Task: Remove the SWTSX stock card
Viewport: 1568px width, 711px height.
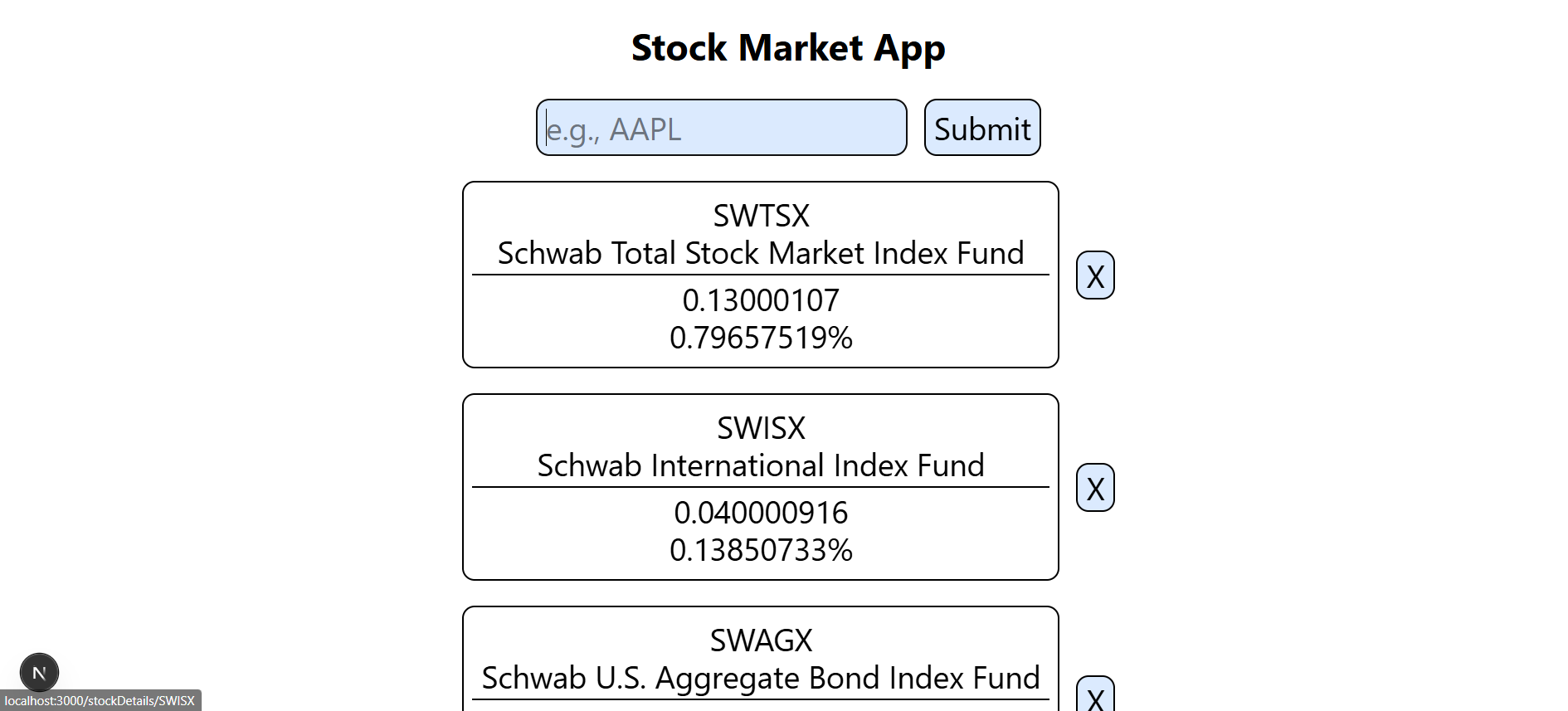Action: pos(1094,275)
